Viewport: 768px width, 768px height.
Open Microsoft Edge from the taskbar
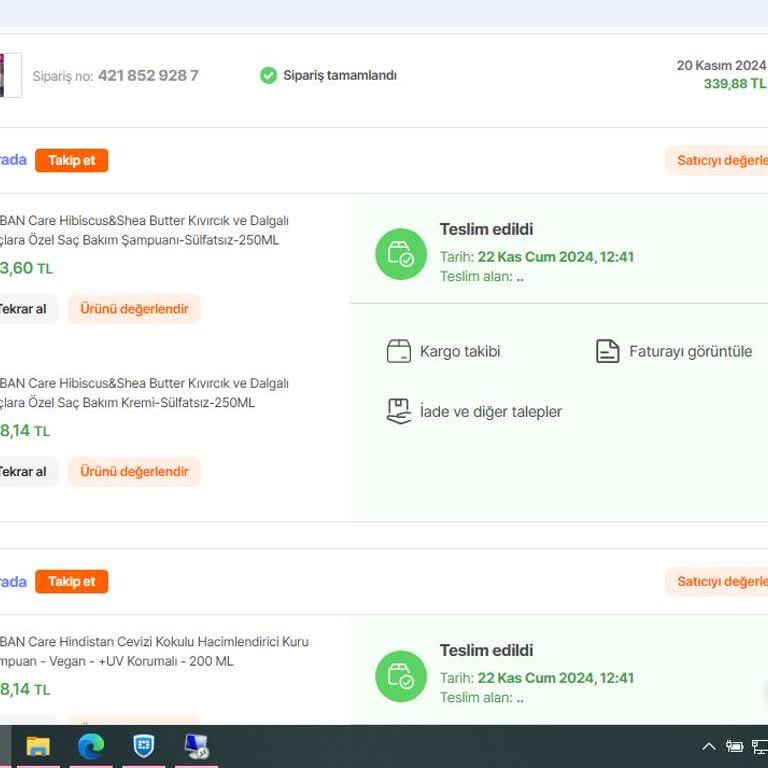[x=91, y=746]
